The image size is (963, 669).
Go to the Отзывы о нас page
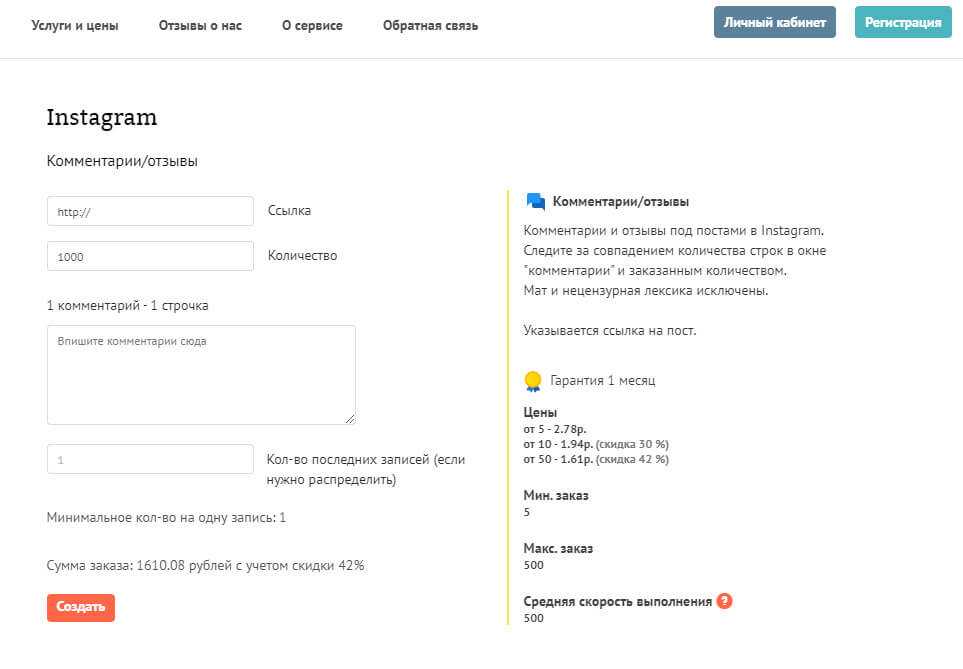pos(200,26)
